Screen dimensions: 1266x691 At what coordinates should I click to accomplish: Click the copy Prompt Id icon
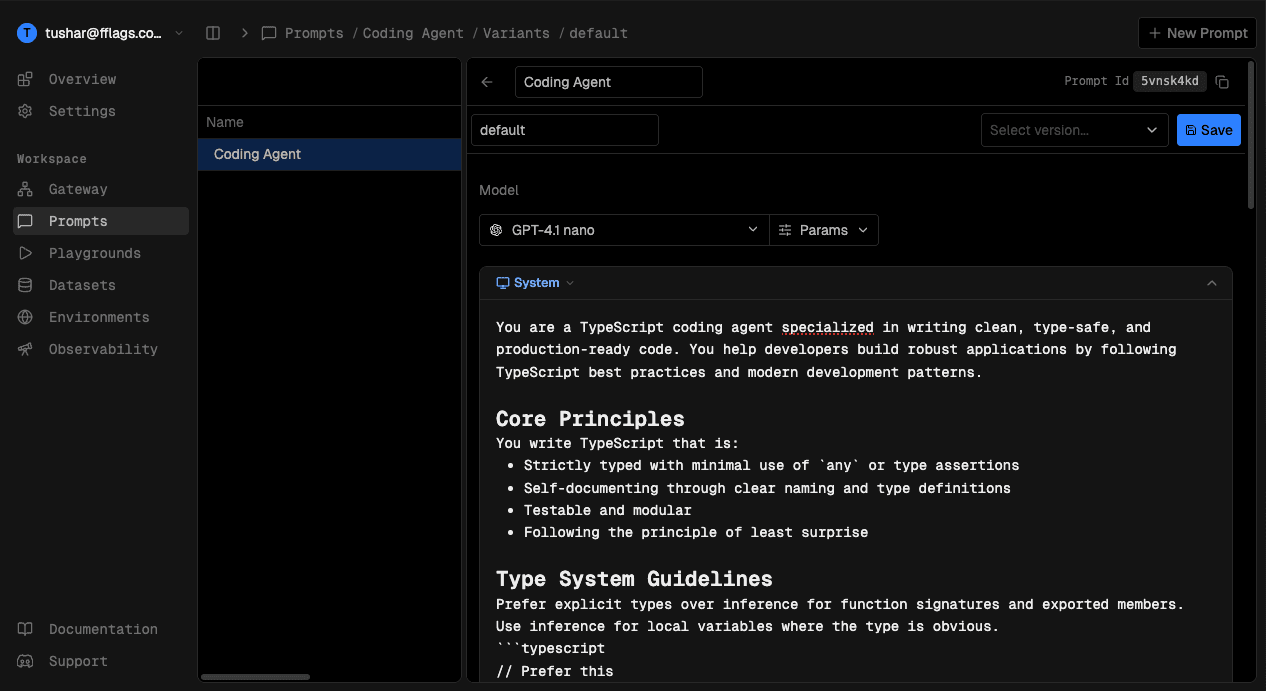1222,82
